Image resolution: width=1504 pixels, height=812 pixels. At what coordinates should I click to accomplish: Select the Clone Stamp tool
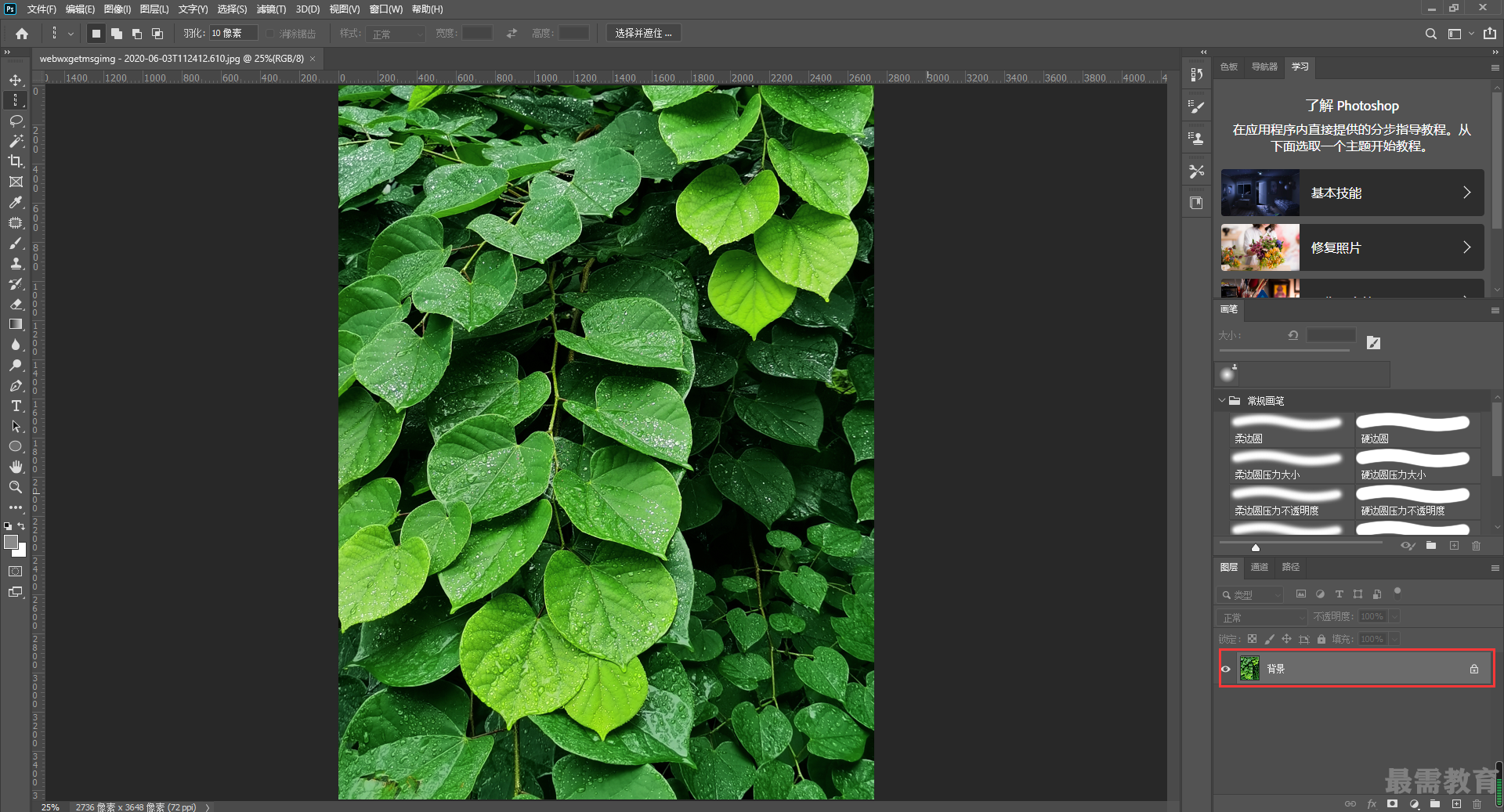click(16, 263)
